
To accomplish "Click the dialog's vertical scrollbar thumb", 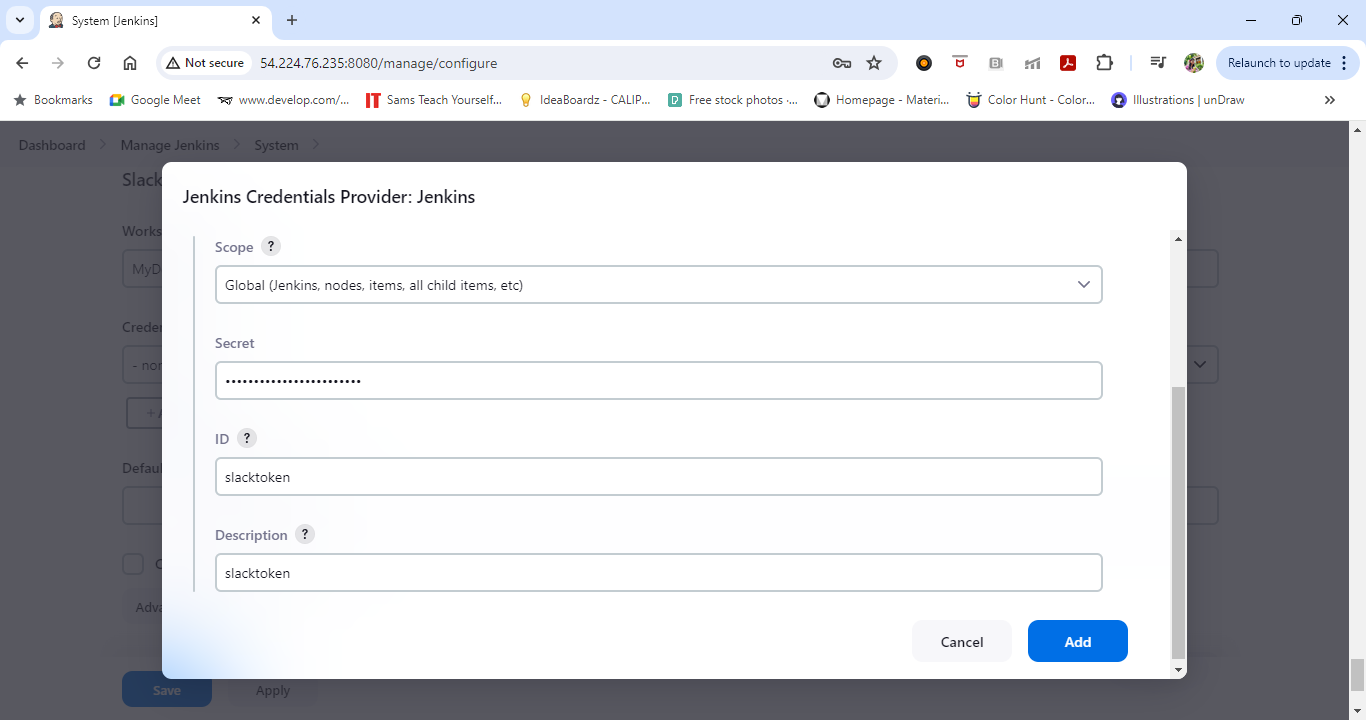I will (1178, 523).
